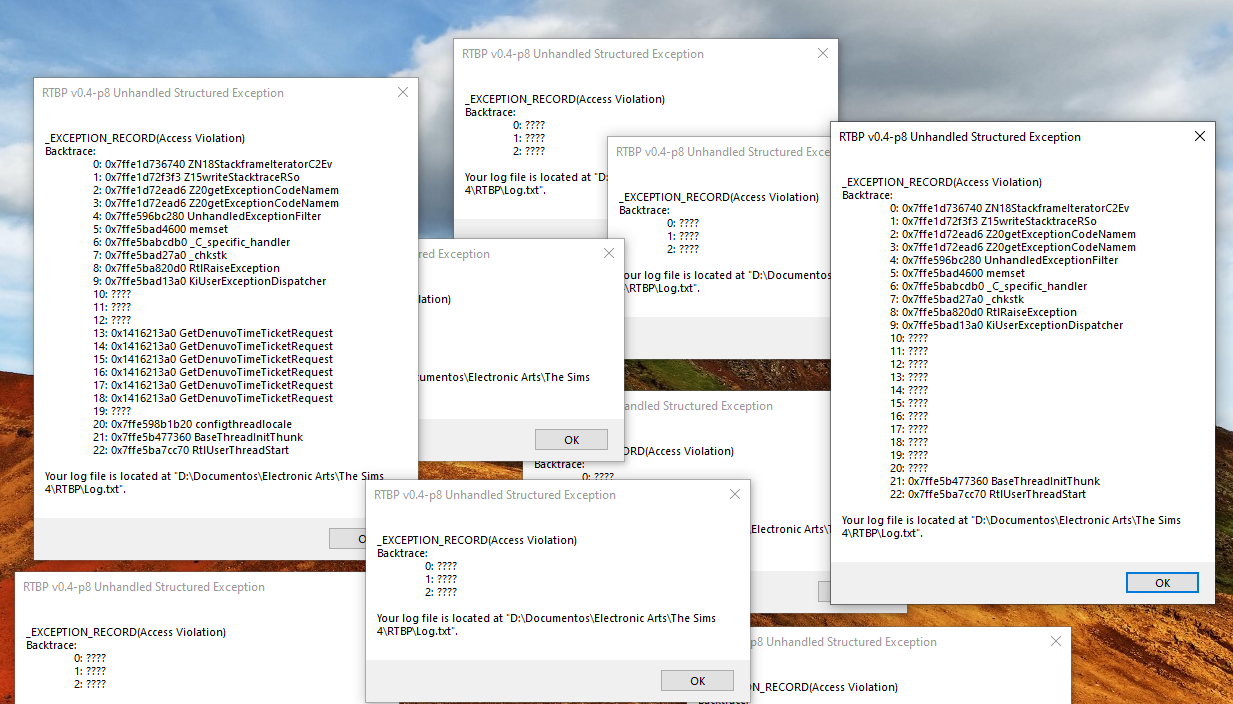Screen dimensions: 1233x704
Task: Close the large left exception dialog
Action: (403, 93)
